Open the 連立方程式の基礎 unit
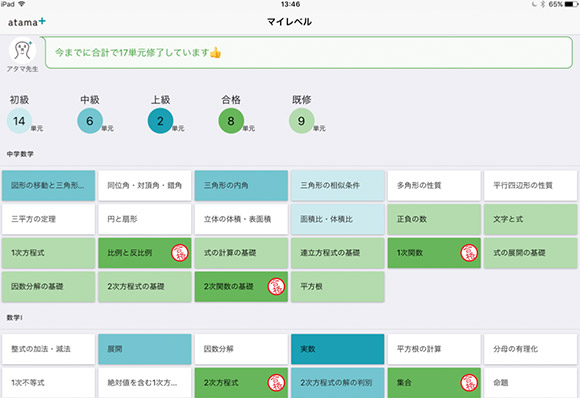The height and width of the screenshot is (398, 580). pyautogui.click(x=338, y=253)
